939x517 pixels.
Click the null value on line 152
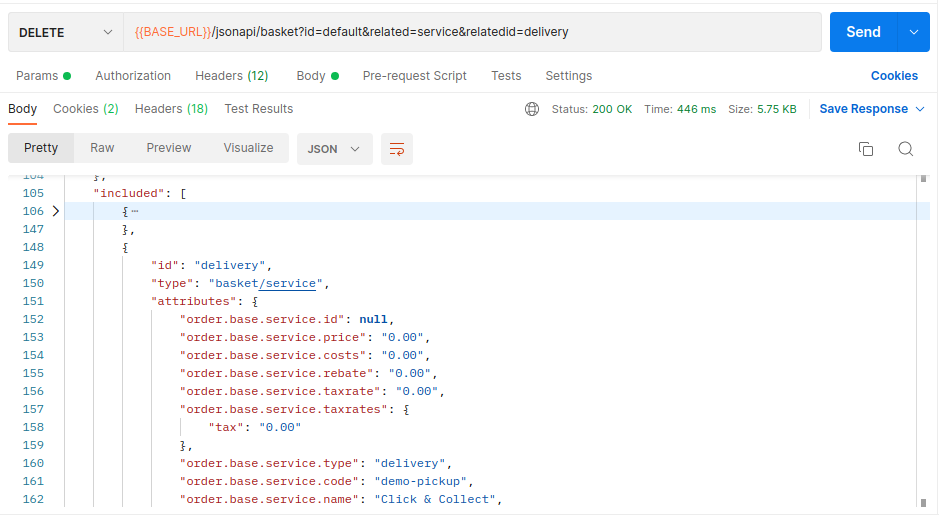(x=374, y=319)
